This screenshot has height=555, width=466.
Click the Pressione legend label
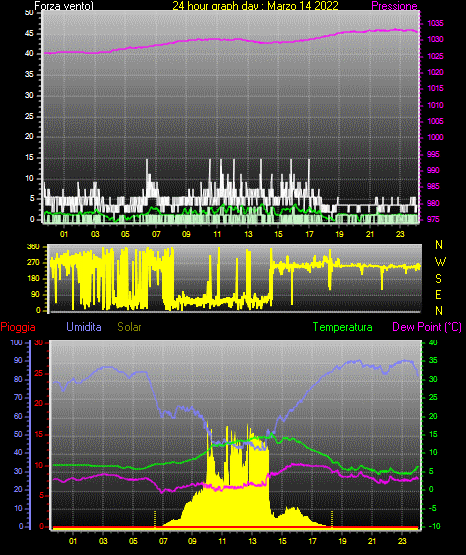[x=394, y=6]
